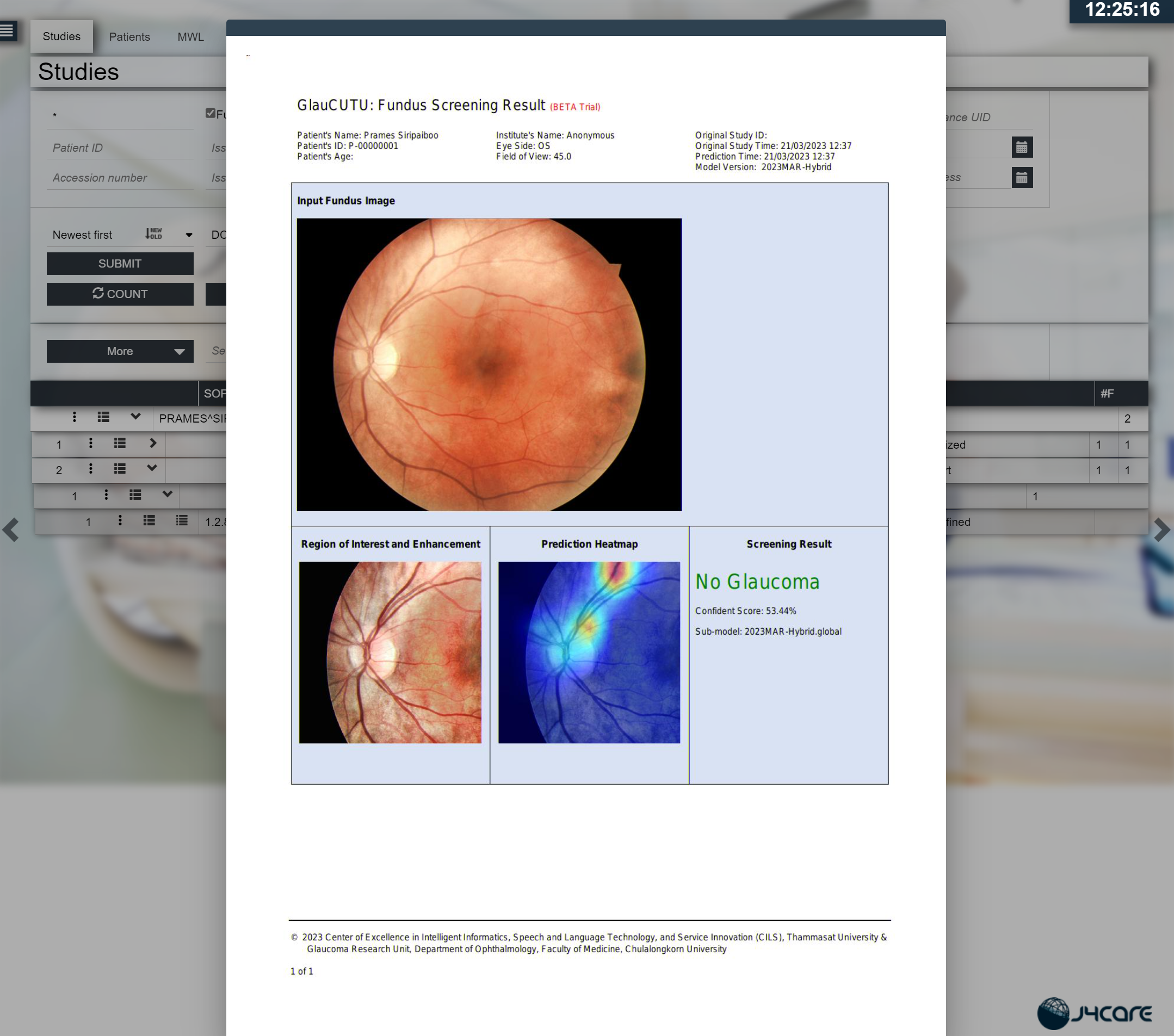Collapse the PRAMES study row chevron
The height and width of the screenshot is (1036, 1174).
point(135,417)
